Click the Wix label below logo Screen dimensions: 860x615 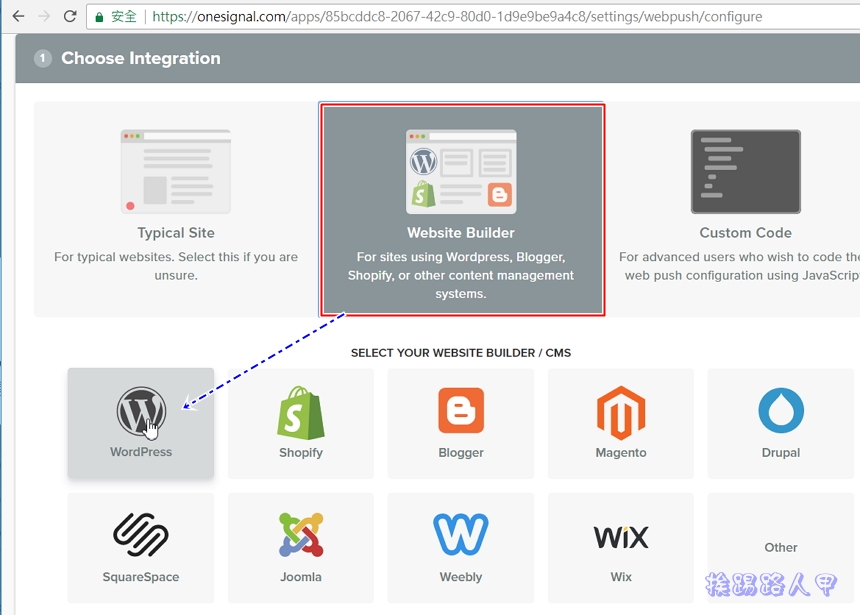point(621,577)
